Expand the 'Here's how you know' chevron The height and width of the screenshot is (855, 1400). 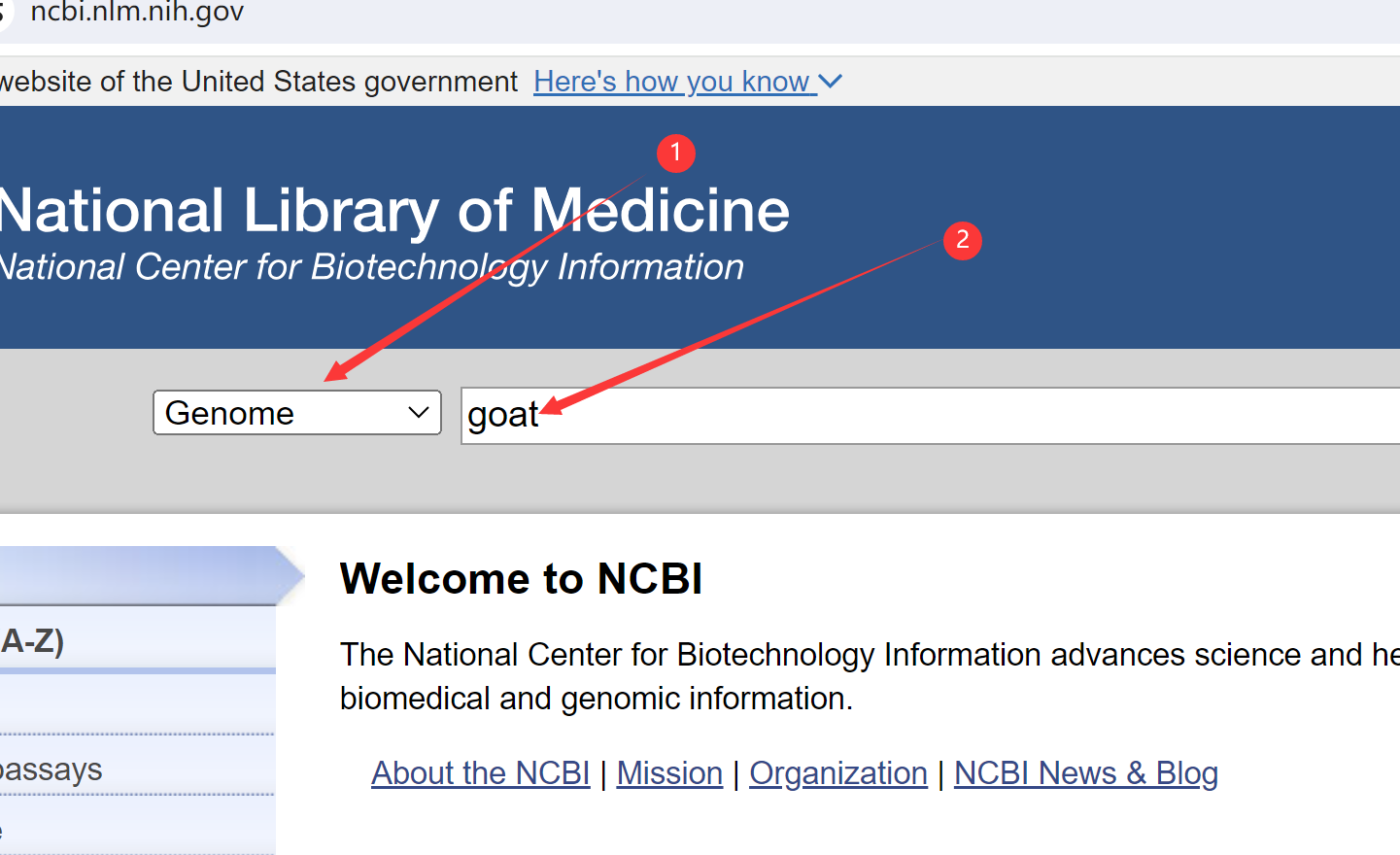pyautogui.click(x=831, y=82)
